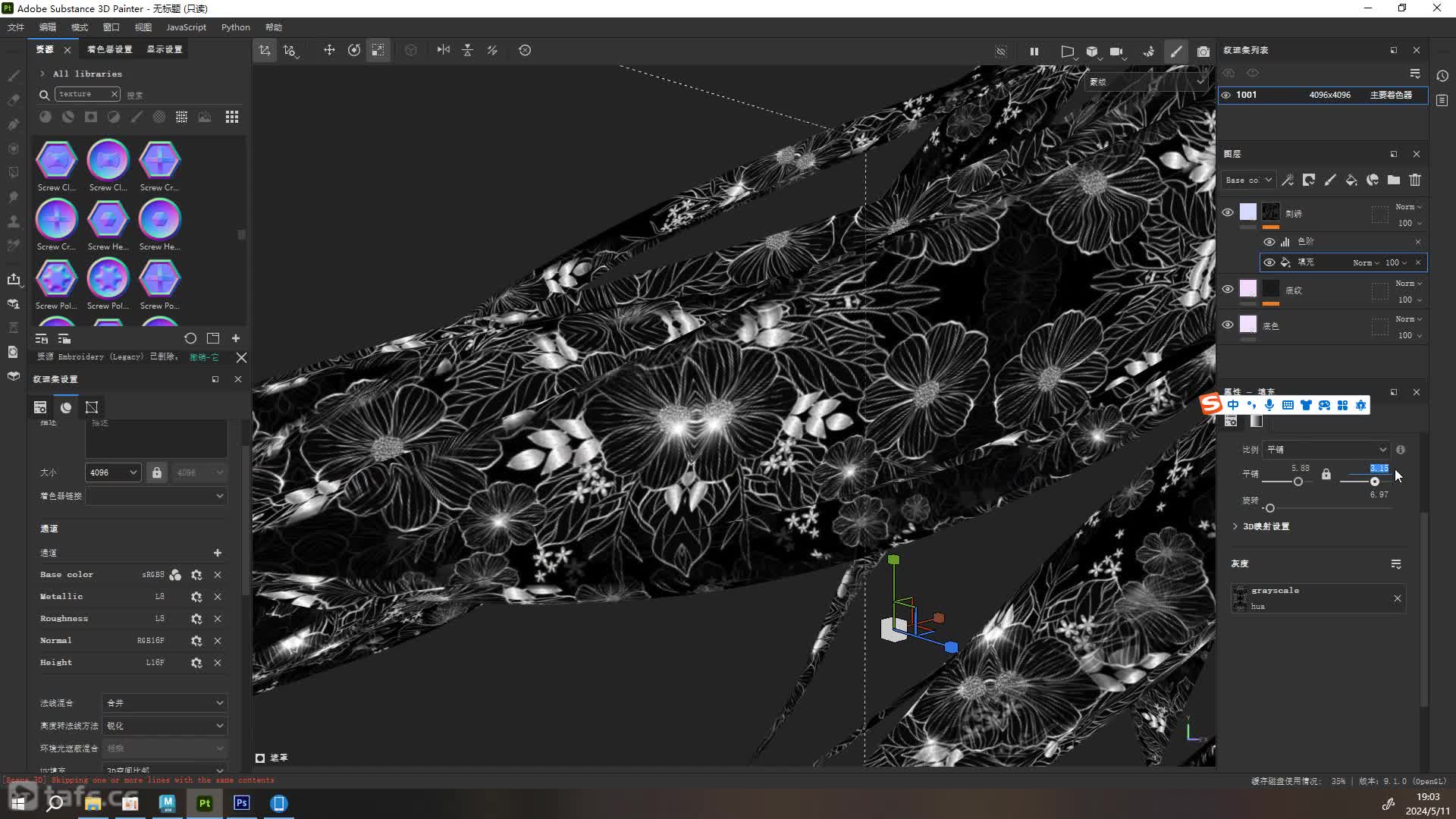Viewport: 1456px width, 819px height.
Task: Toggle visibility of 填充 effect
Action: 1269,262
